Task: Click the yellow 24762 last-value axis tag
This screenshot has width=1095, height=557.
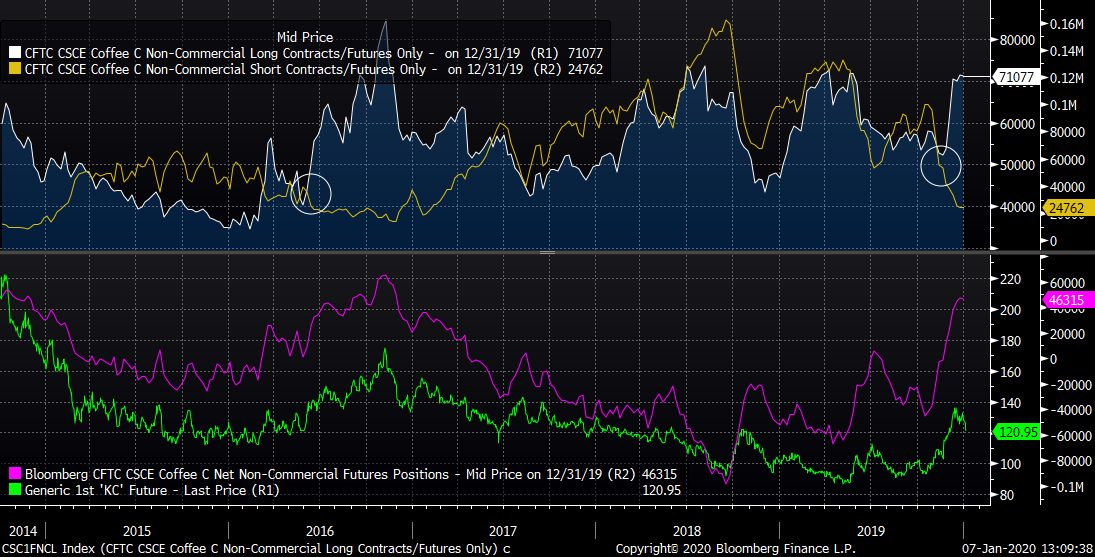Action: click(x=1068, y=208)
